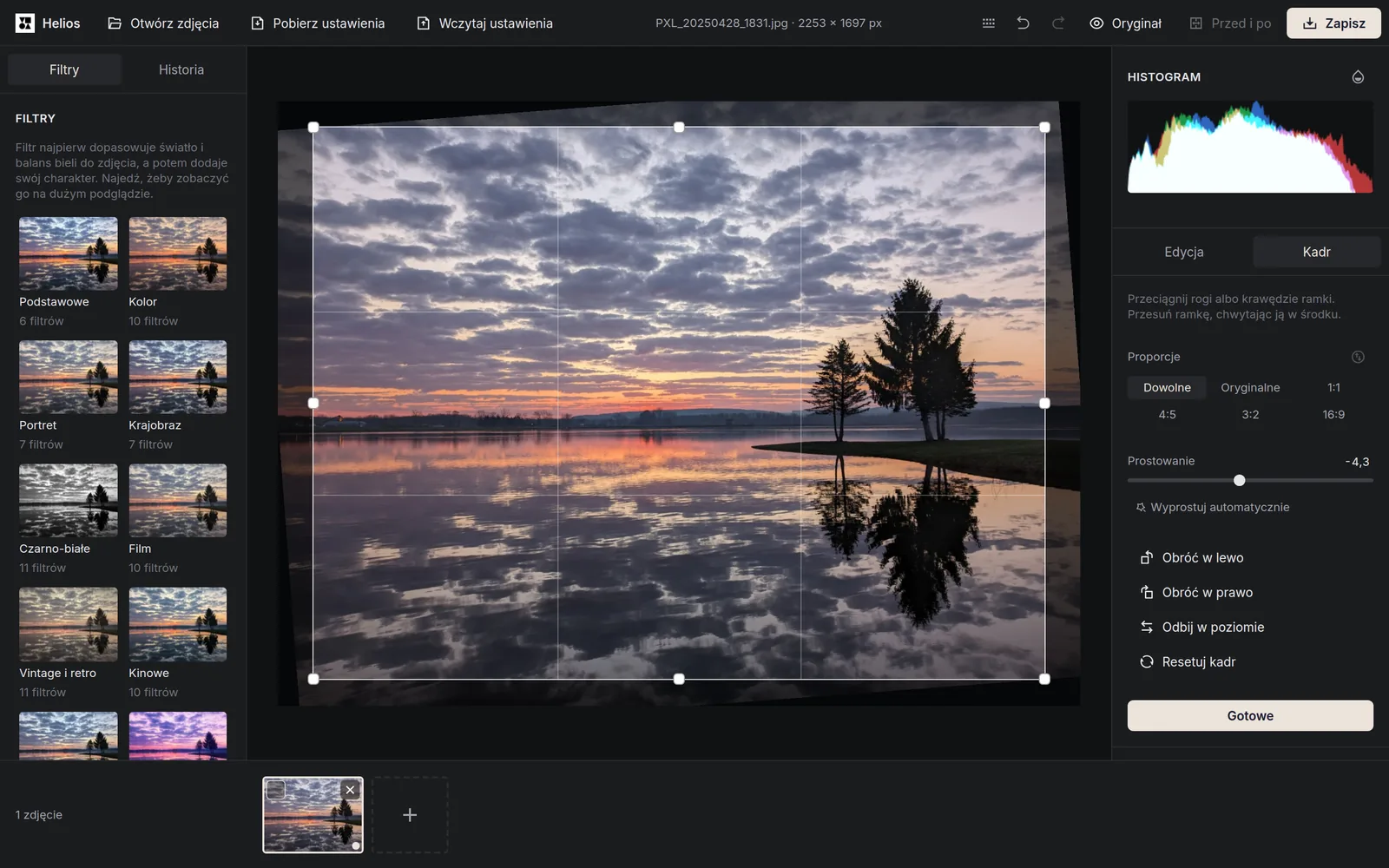This screenshot has width=1389, height=868.
Task: Click the Helios app logo icon
Action: pyautogui.click(x=25, y=23)
